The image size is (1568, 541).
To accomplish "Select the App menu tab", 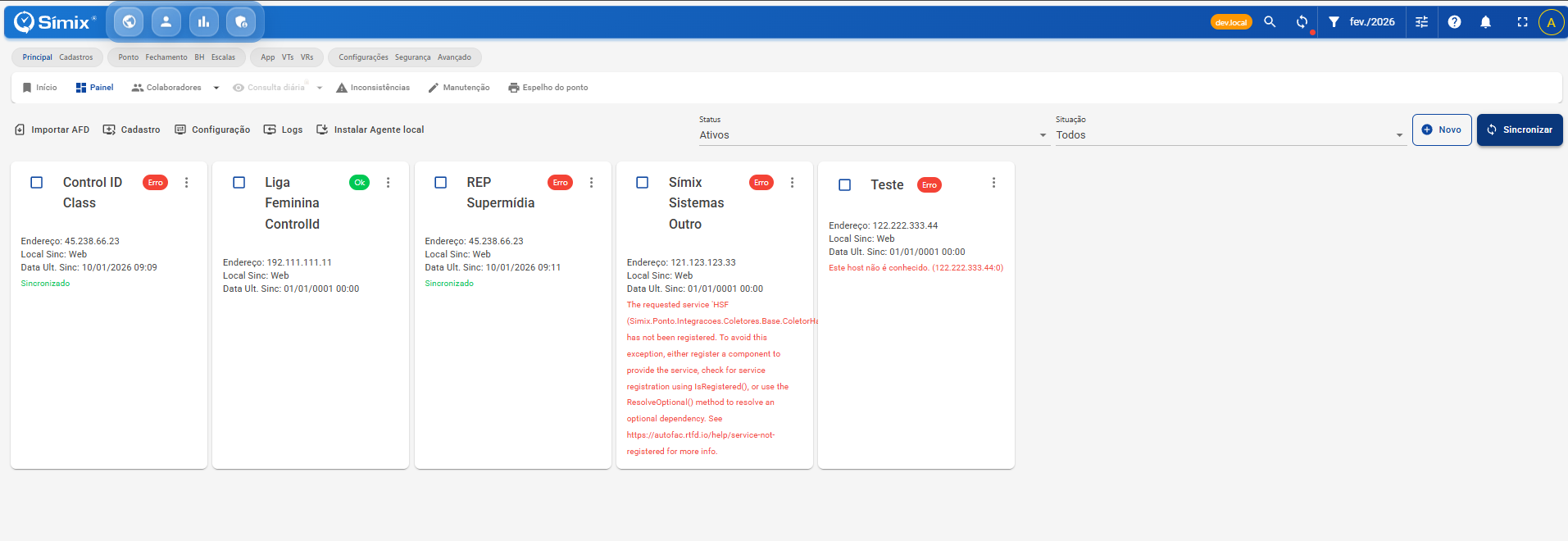I will point(268,57).
